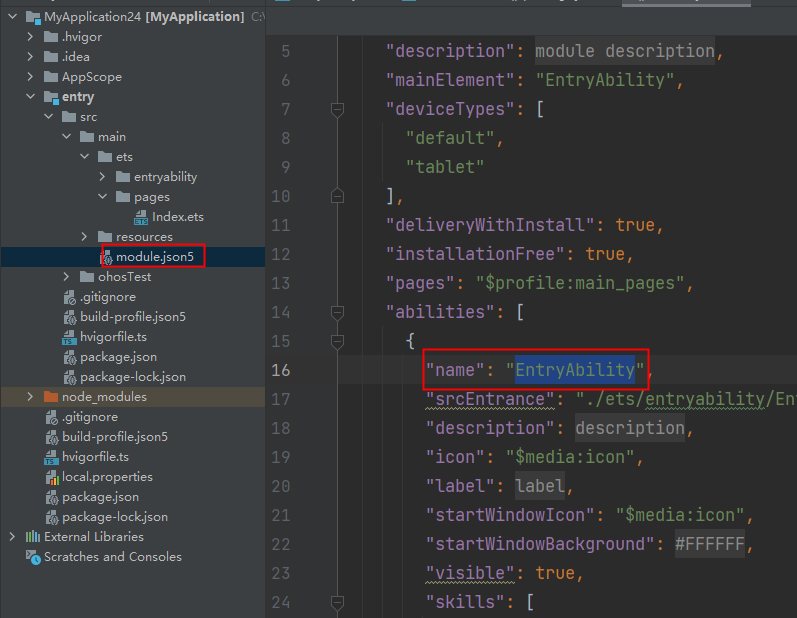
Task: Select Index.ets in the project tree
Action: [x=178, y=217]
